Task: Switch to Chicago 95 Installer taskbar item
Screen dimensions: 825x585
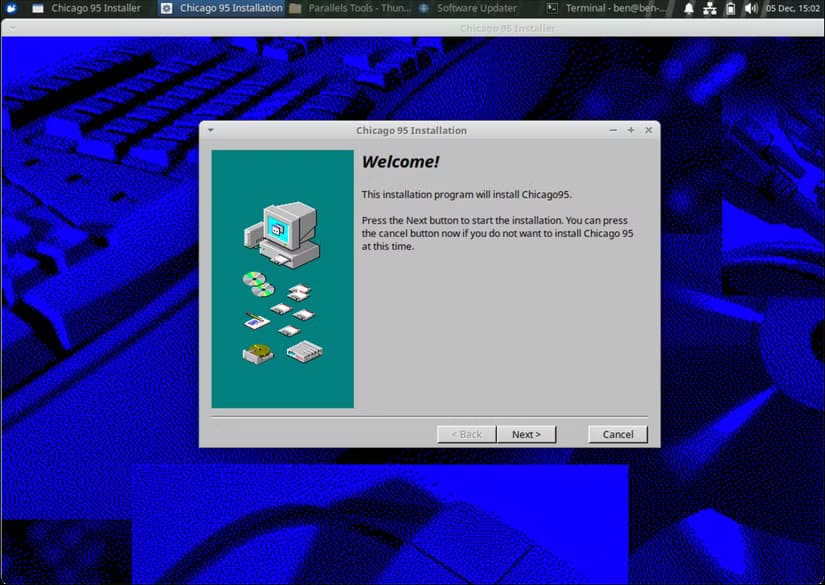Action: [x=87, y=8]
